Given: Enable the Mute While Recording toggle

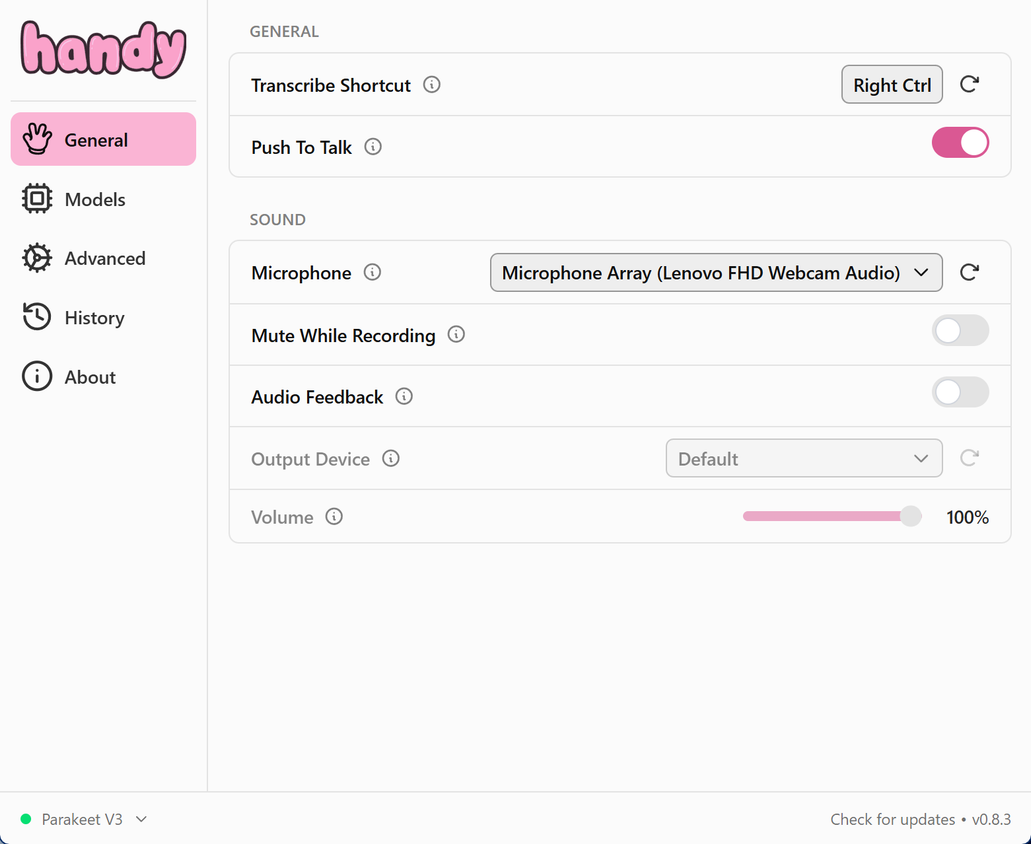Looking at the screenshot, I should (x=960, y=331).
